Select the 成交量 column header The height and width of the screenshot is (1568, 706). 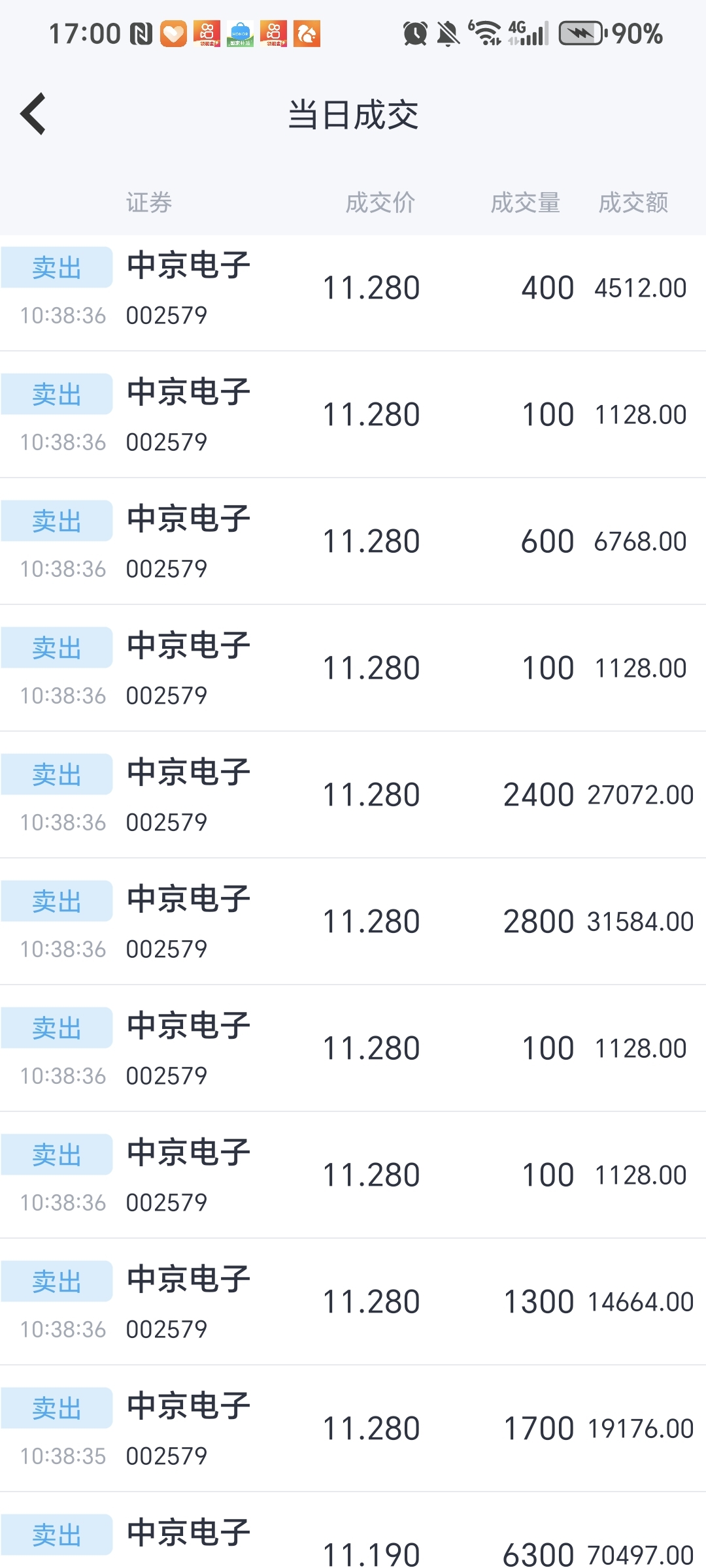click(x=525, y=203)
